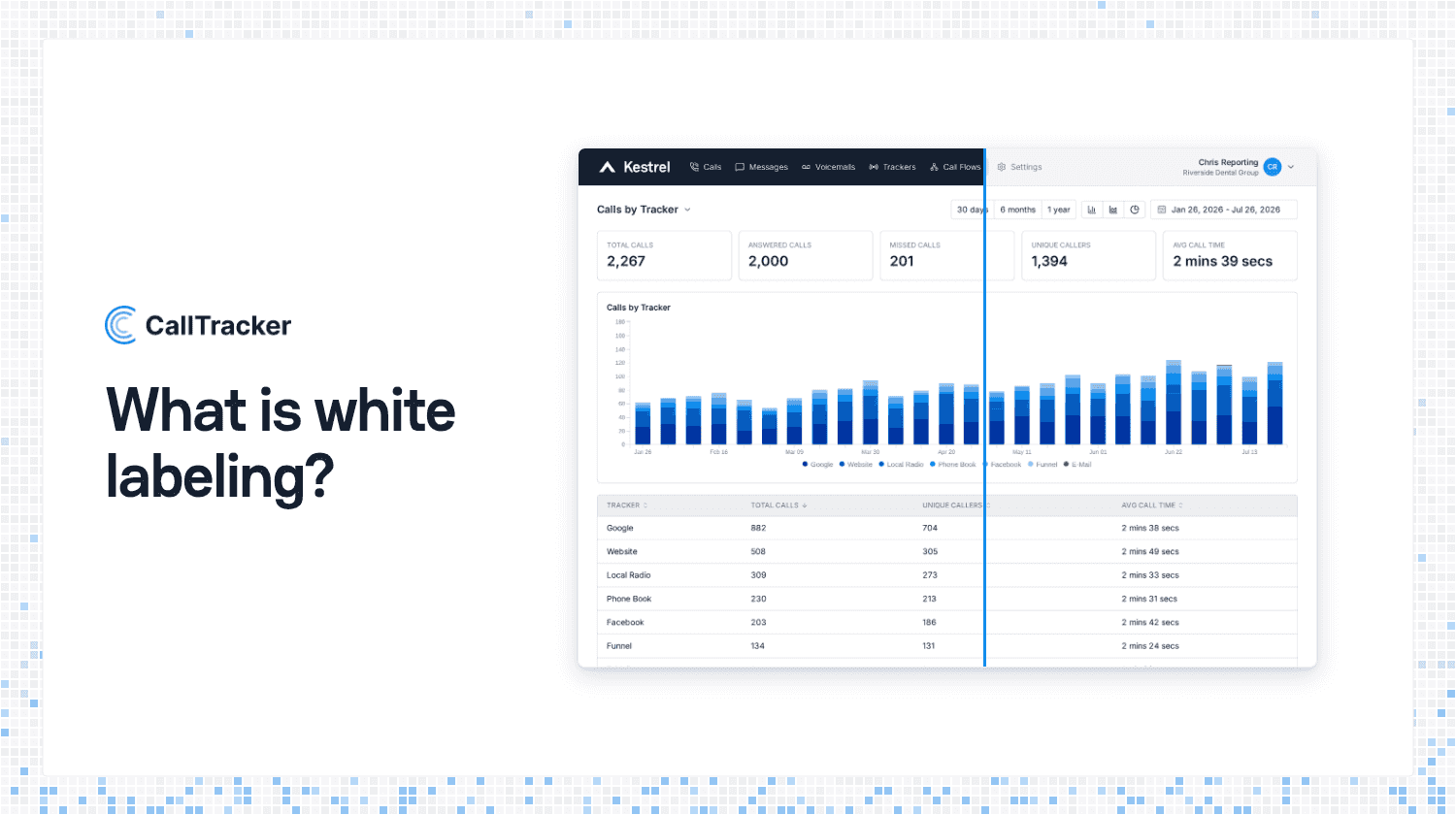Open Messages in the top navigation
Screen dimensions: 1456x815
point(761,167)
